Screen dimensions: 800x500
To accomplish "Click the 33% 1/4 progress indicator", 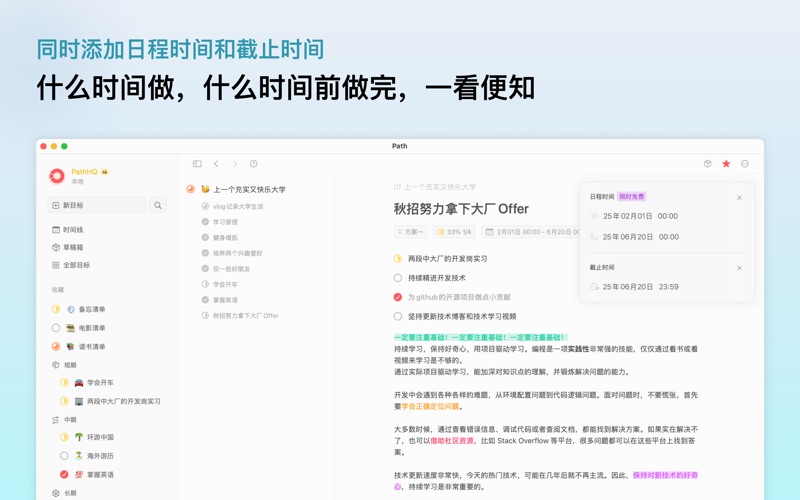I will (454, 232).
